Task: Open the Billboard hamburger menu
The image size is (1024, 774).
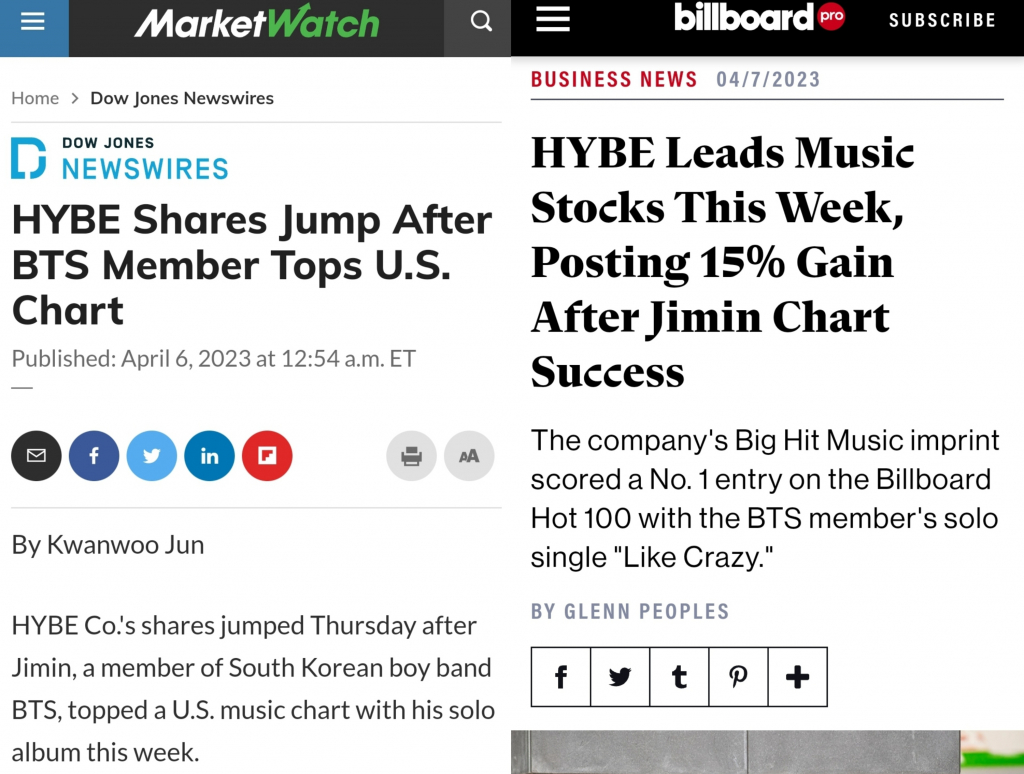Action: 553,19
